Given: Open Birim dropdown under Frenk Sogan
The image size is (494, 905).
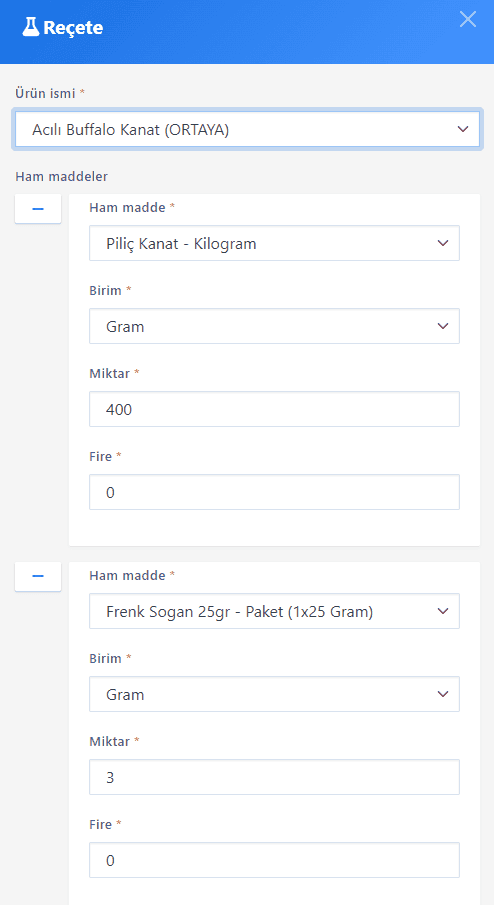Looking at the screenshot, I should coord(274,694).
